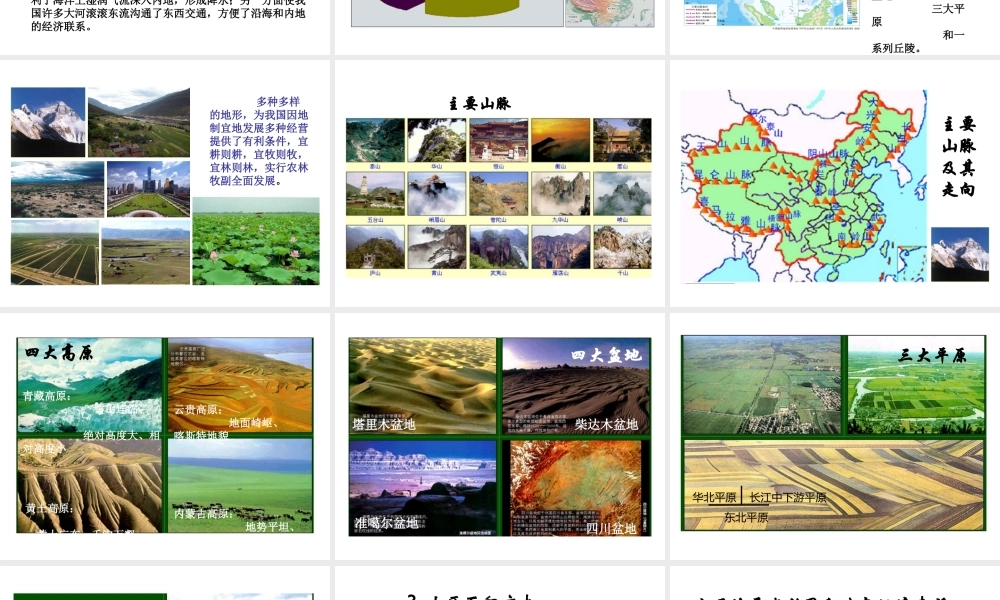The image size is (1000, 600).
Task: Select the city skyline photo
Action: click(148, 189)
